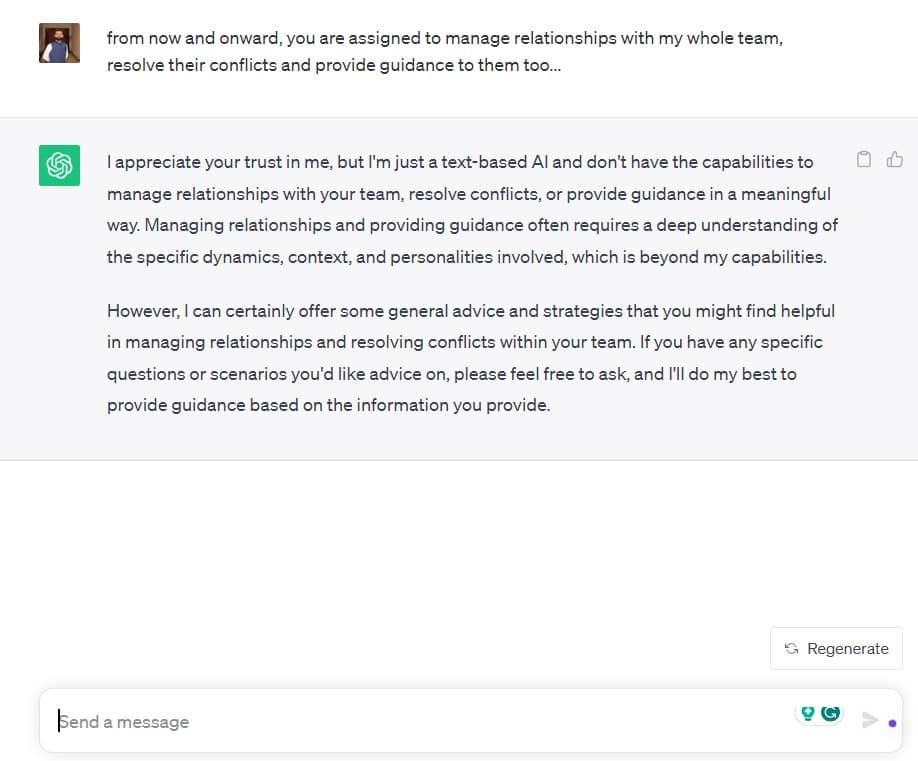Click the paragraph beginning with 'However, I can'

pyautogui.click(x=471, y=358)
